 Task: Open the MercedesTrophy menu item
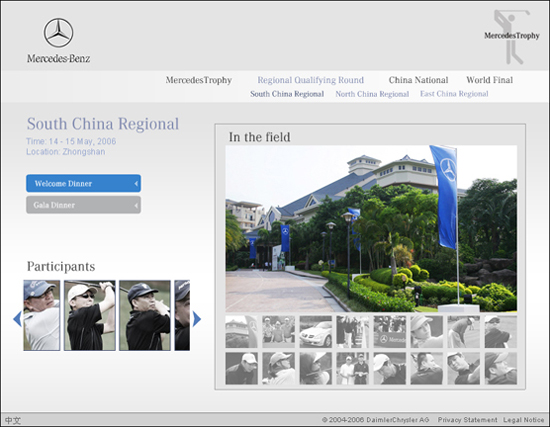(x=199, y=80)
